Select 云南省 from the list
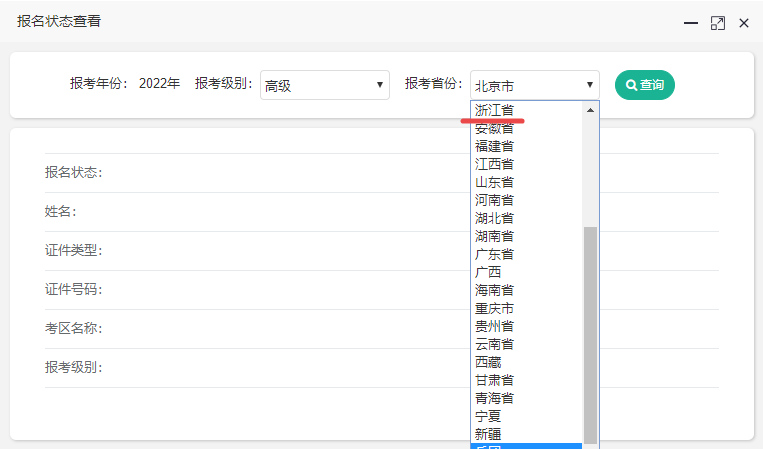 (x=495, y=344)
